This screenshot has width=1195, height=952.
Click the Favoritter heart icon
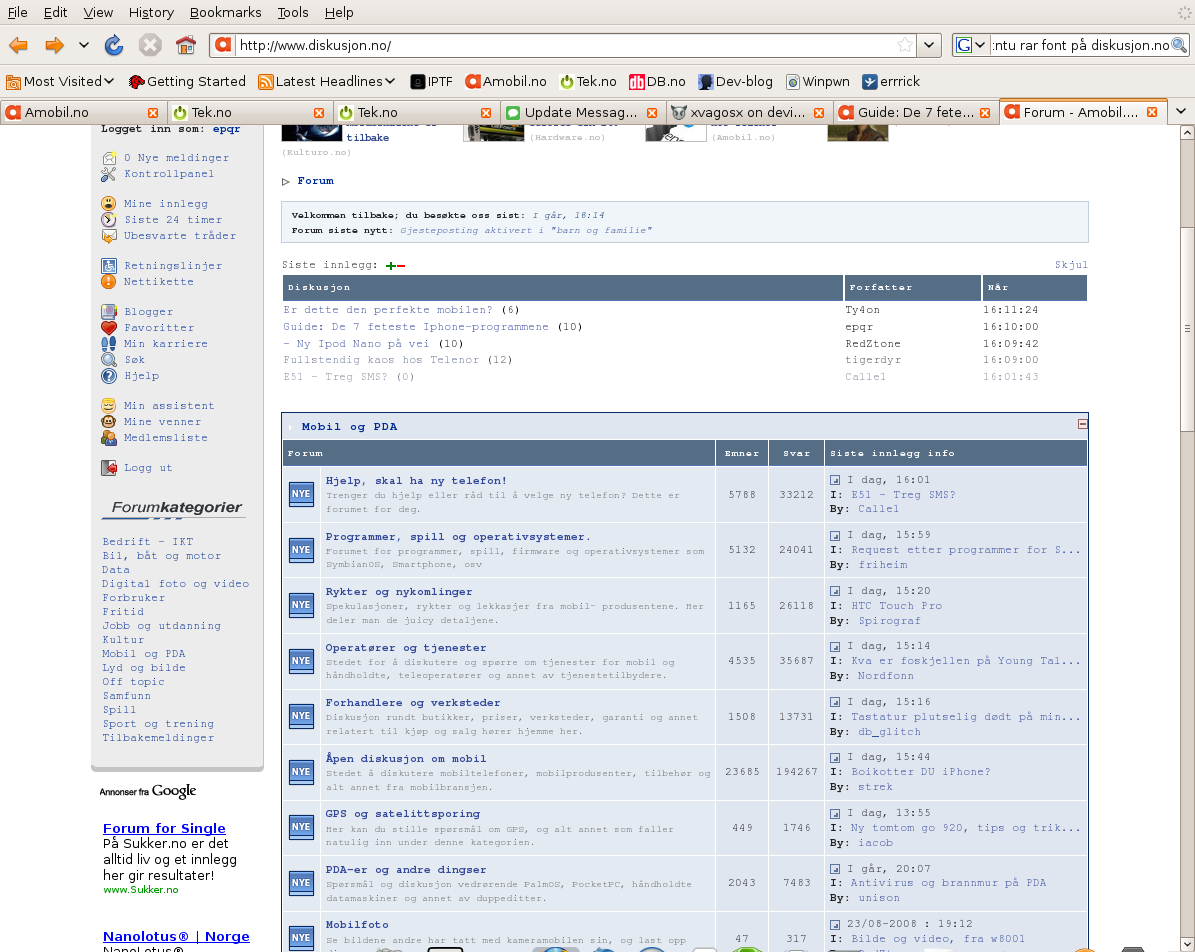(x=109, y=328)
